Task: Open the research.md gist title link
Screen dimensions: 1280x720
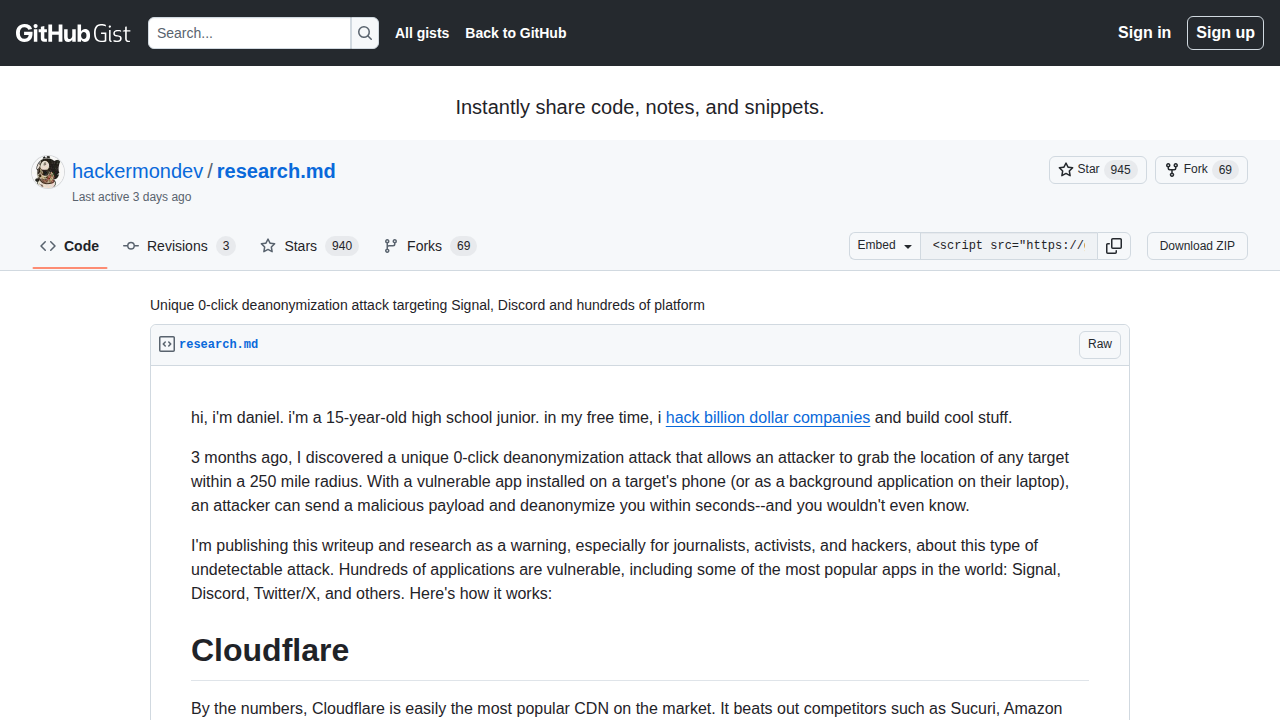Action: point(276,171)
